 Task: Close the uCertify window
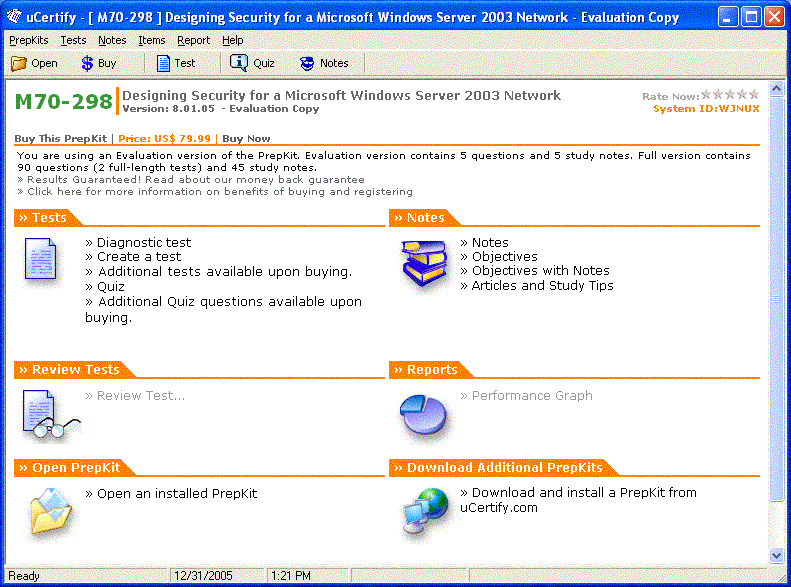(x=774, y=17)
